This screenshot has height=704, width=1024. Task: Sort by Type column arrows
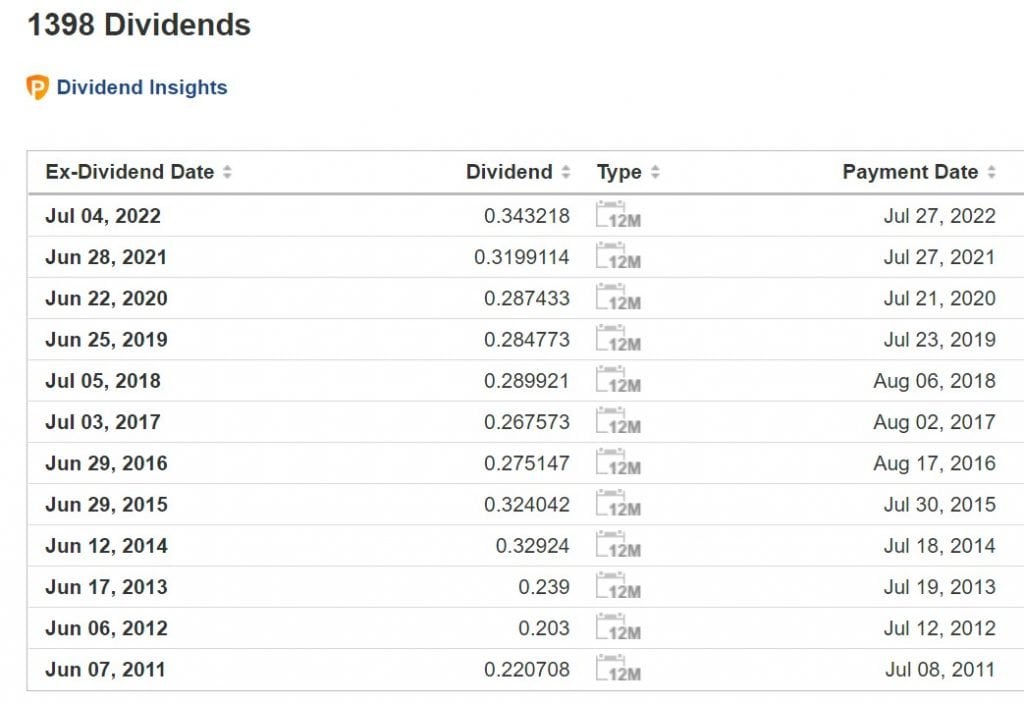click(655, 172)
